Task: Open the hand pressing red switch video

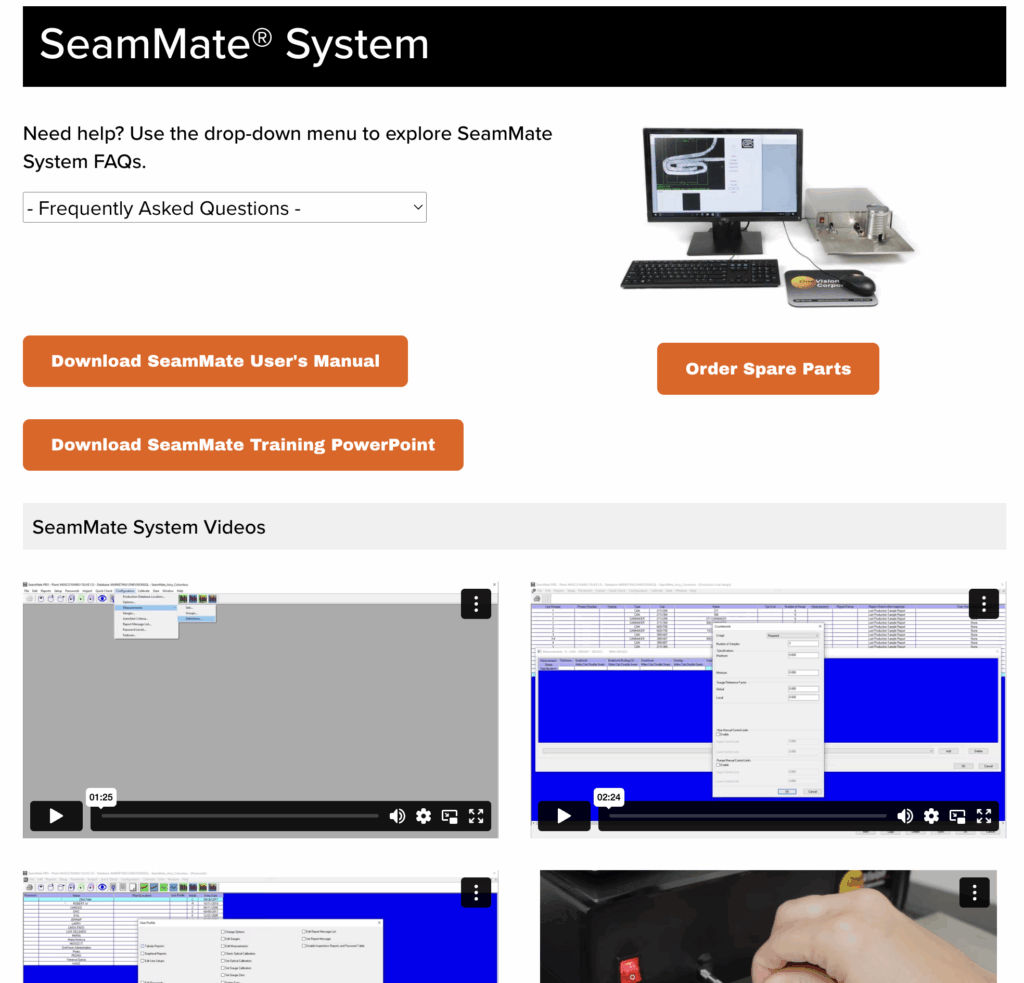Action: 768,927
